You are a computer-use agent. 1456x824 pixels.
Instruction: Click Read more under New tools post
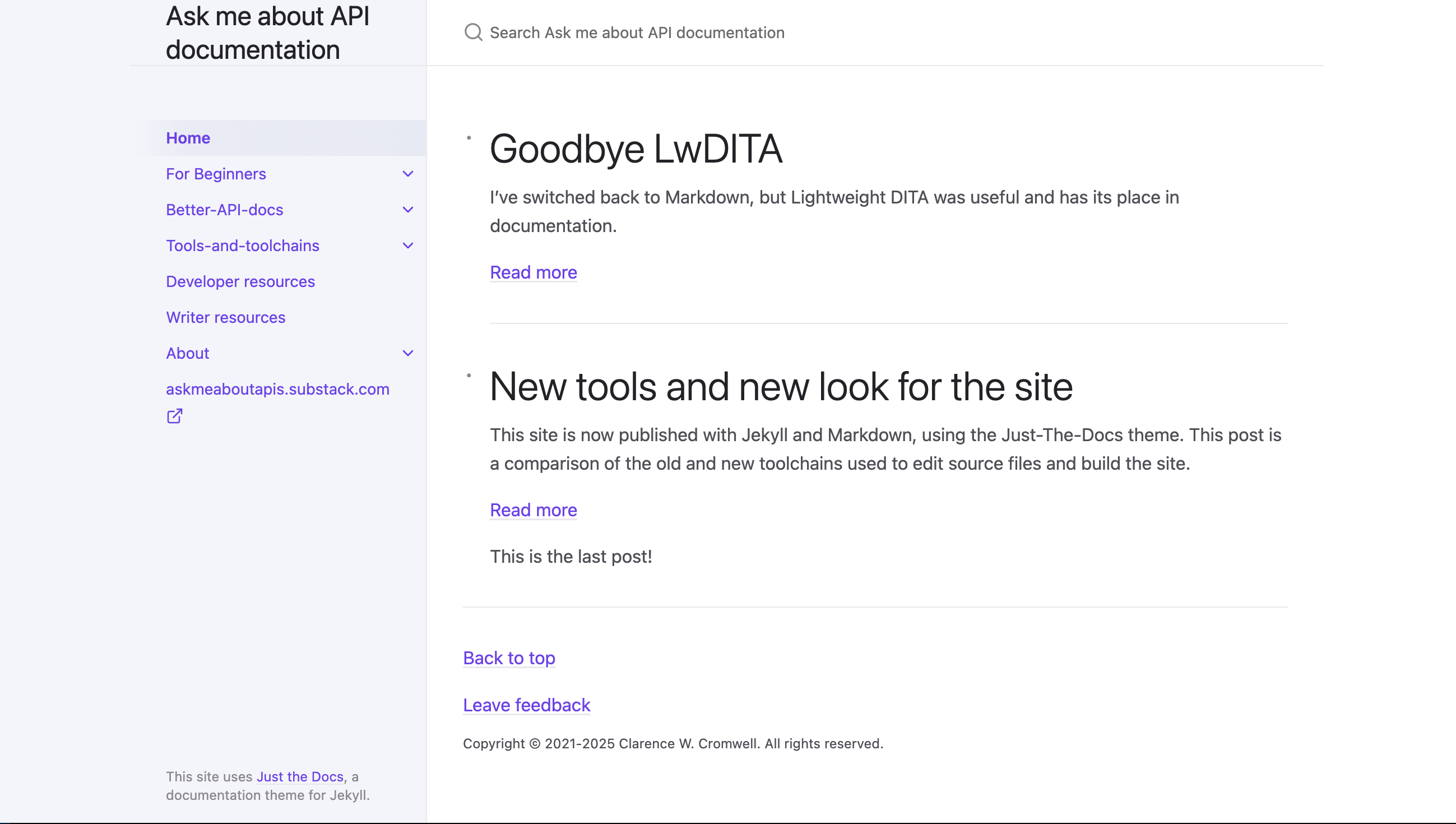[533, 510]
